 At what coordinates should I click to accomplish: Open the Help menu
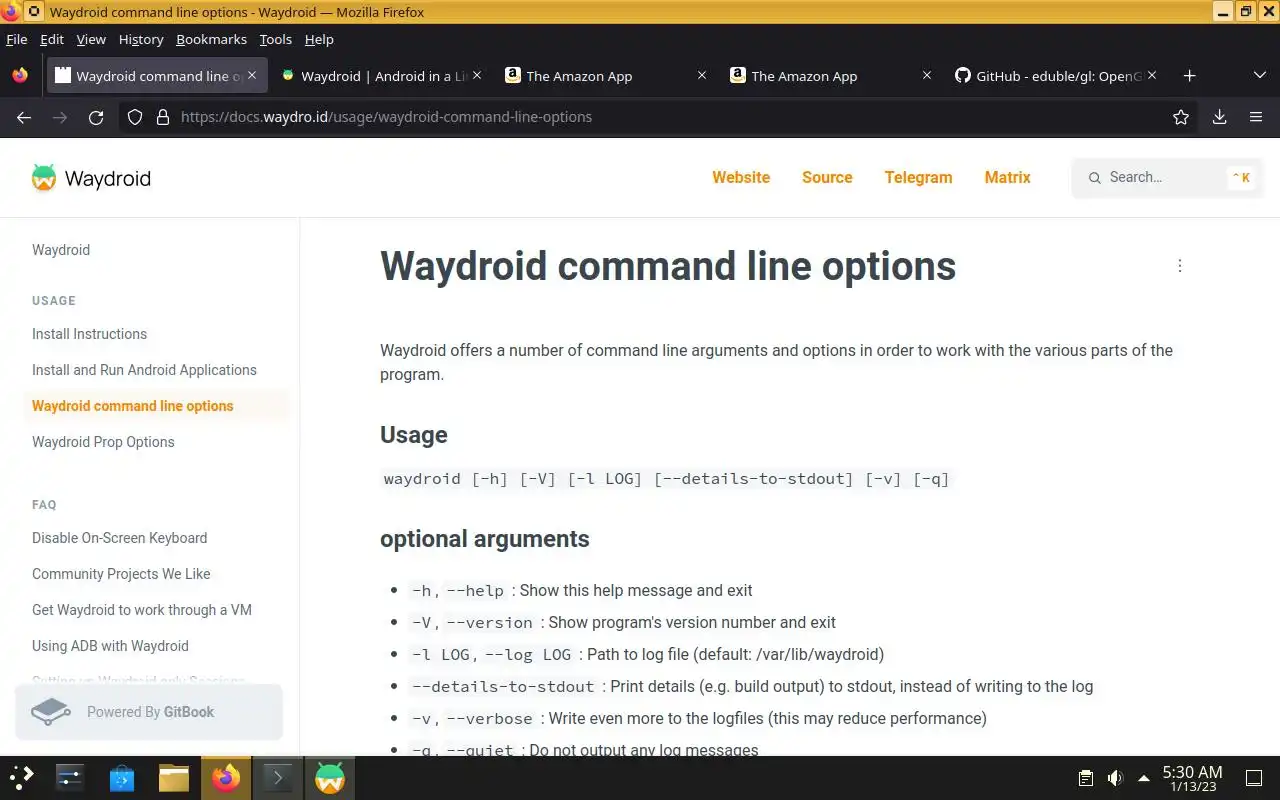pos(319,39)
